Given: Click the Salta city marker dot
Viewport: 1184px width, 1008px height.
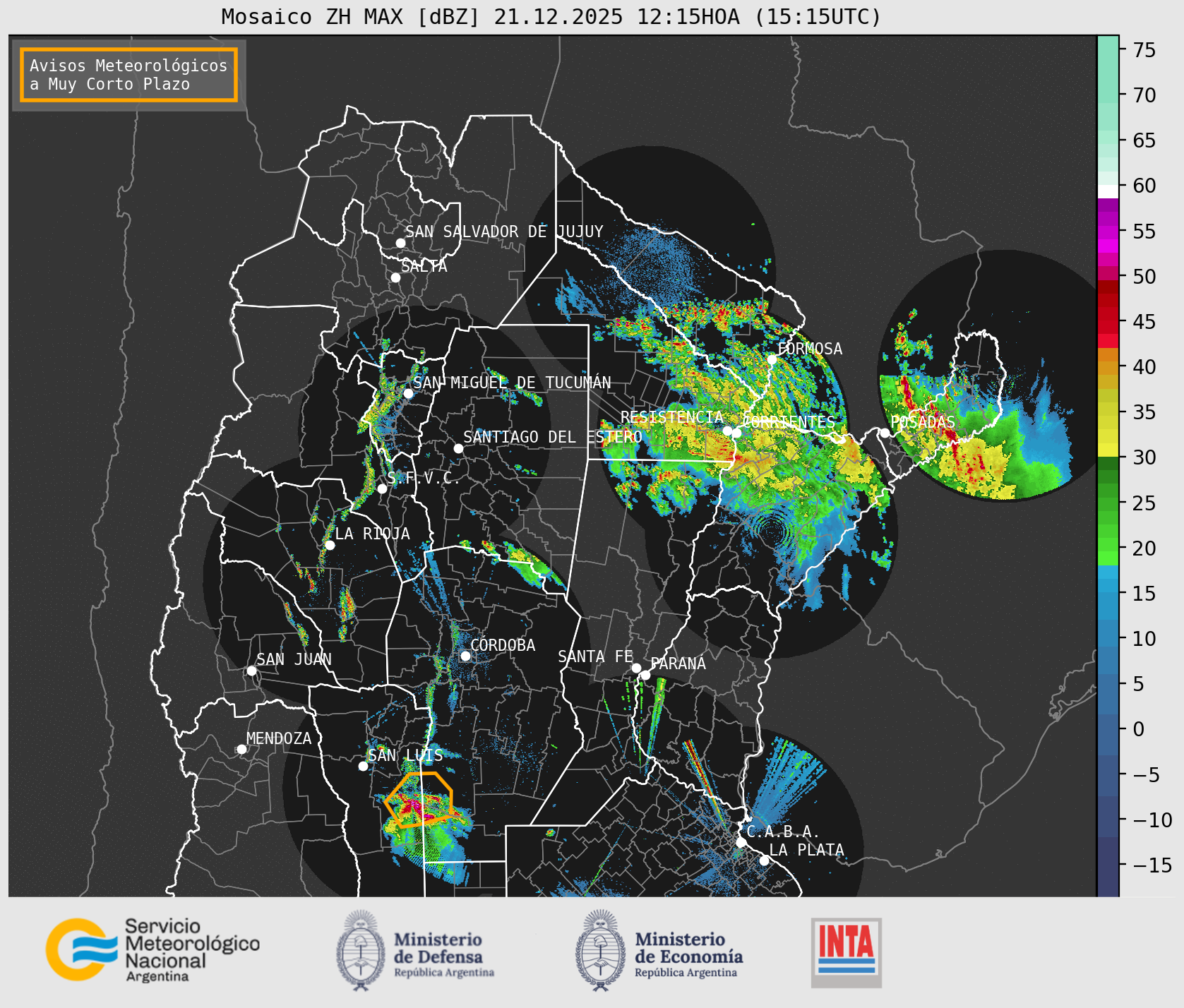Looking at the screenshot, I should (395, 277).
